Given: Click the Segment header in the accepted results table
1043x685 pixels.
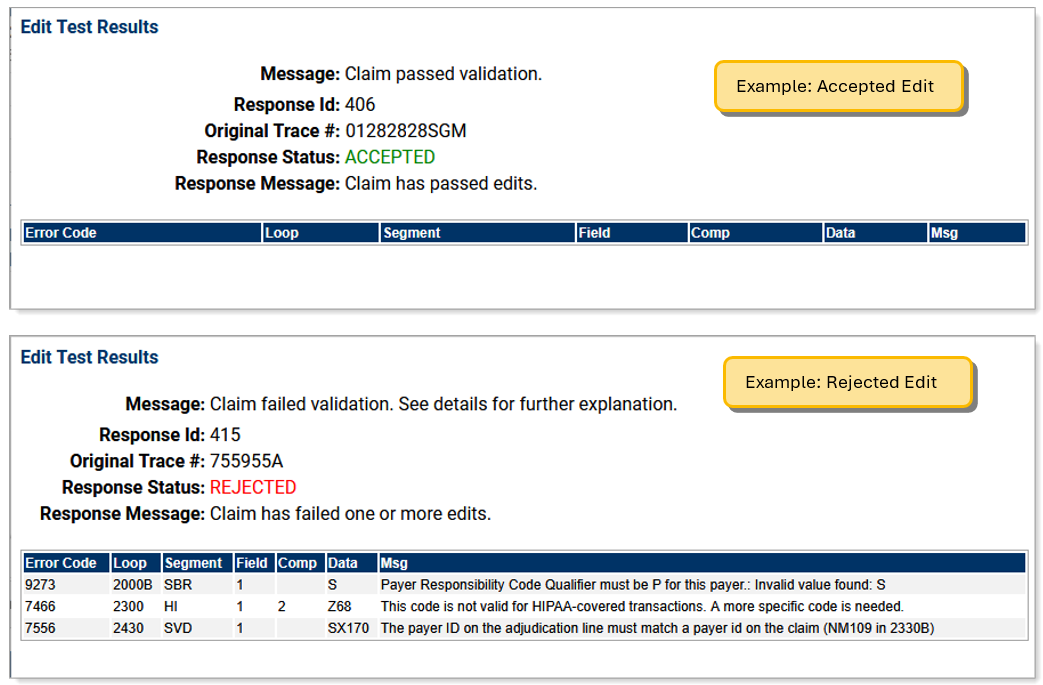Looking at the screenshot, I should [412, 233].
